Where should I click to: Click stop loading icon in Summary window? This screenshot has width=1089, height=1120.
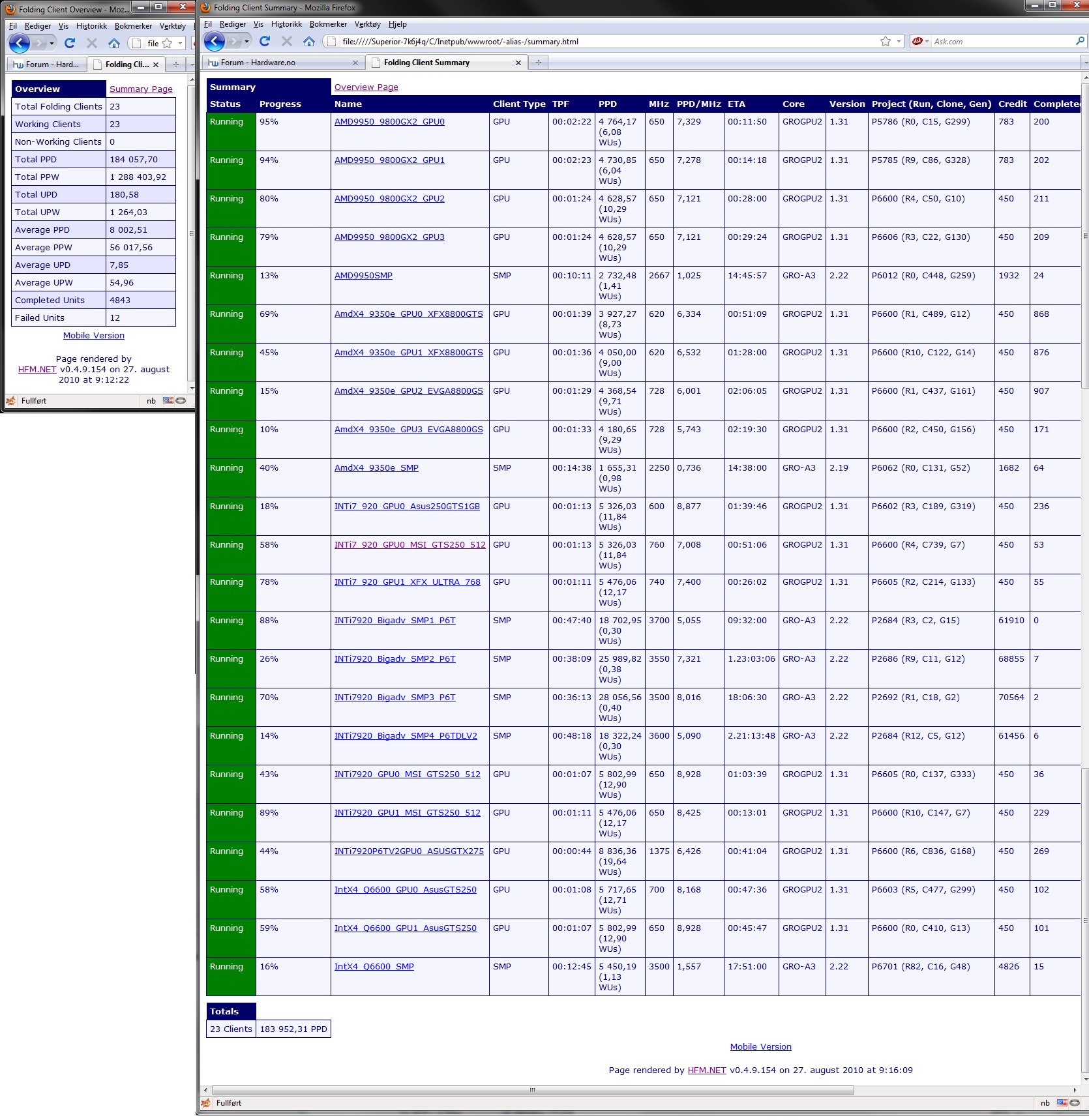tap(287, 41)
